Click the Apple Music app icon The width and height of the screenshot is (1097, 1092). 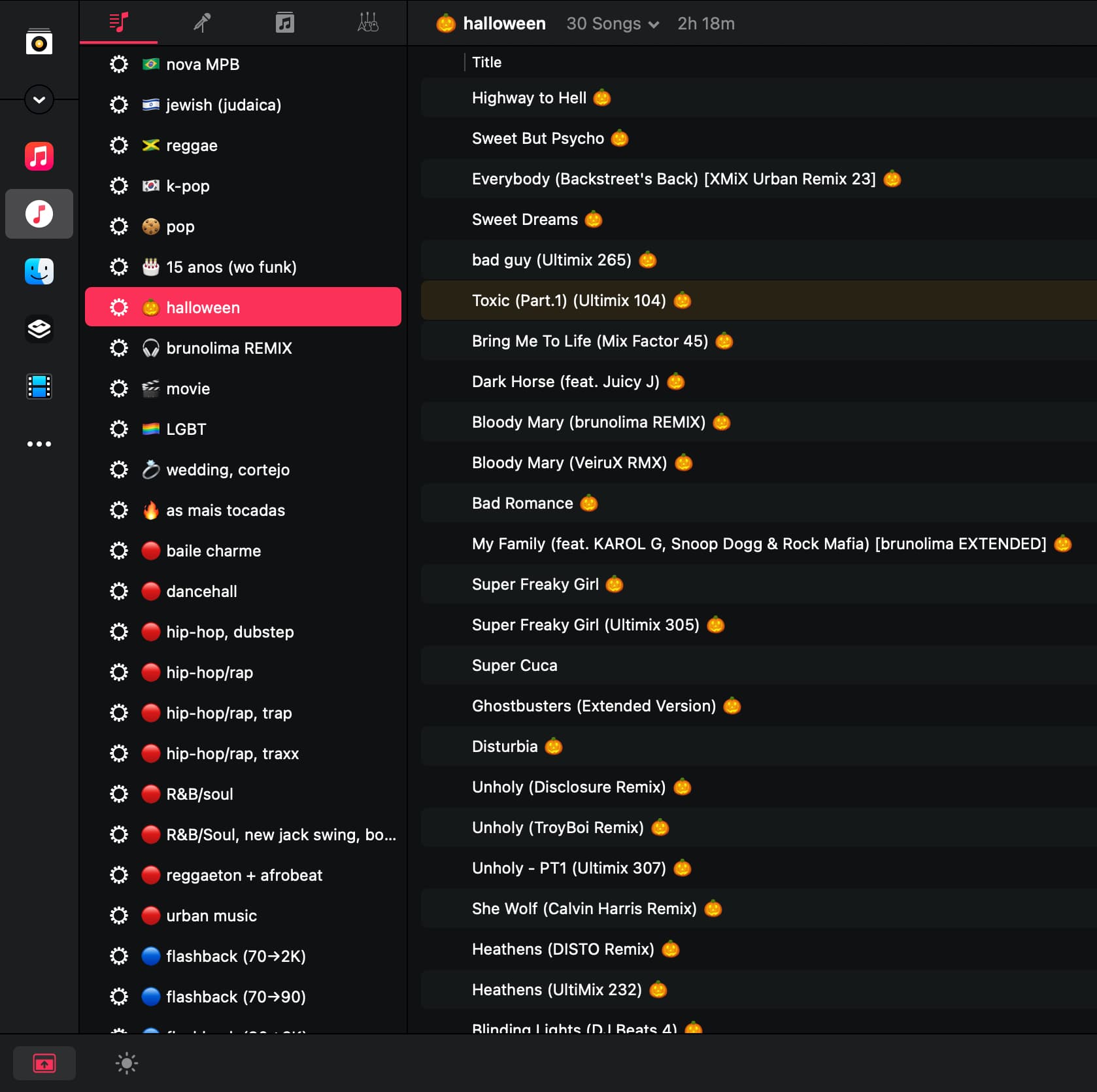tap(39, 157)
